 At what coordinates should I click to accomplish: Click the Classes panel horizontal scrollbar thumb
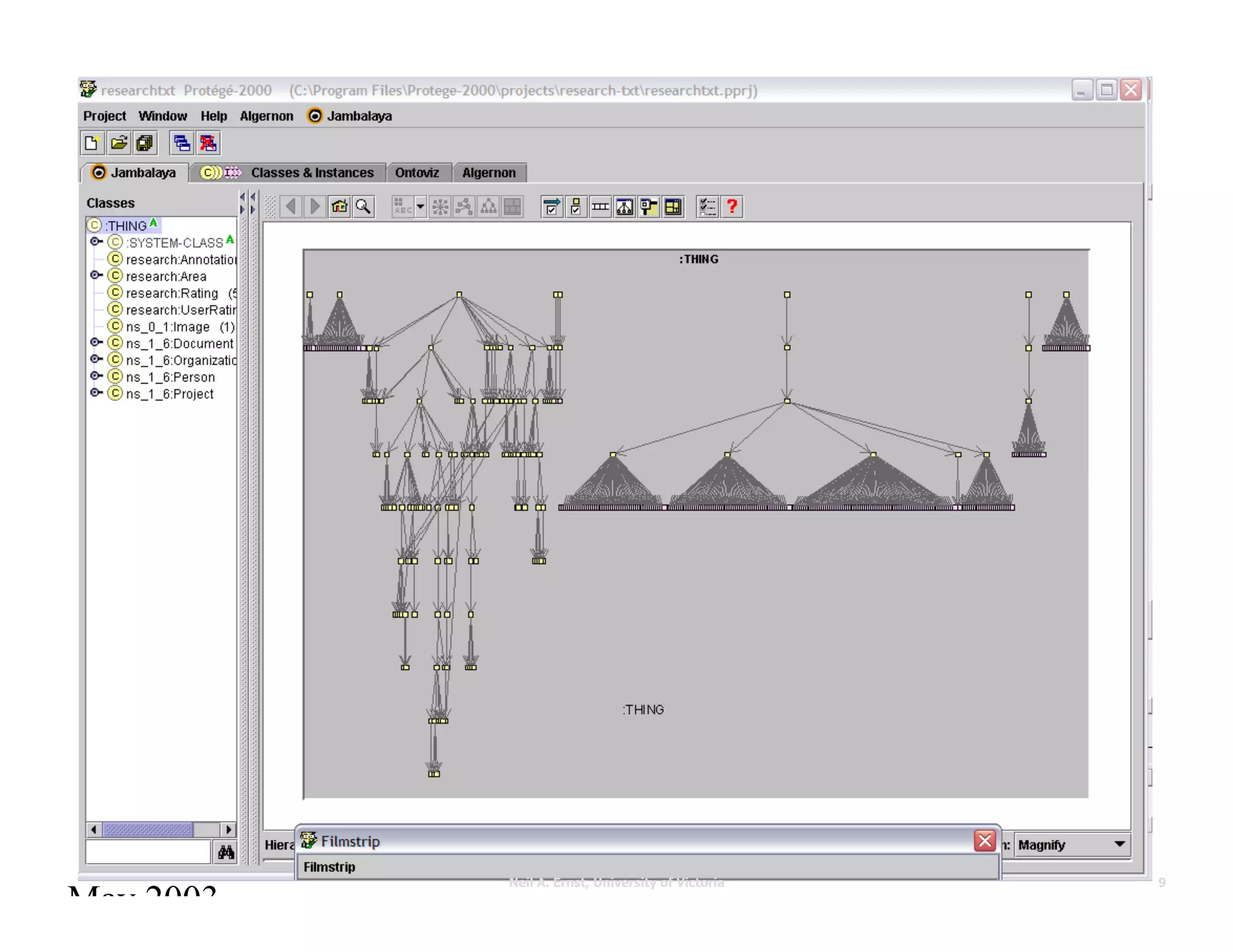(148, 830)
